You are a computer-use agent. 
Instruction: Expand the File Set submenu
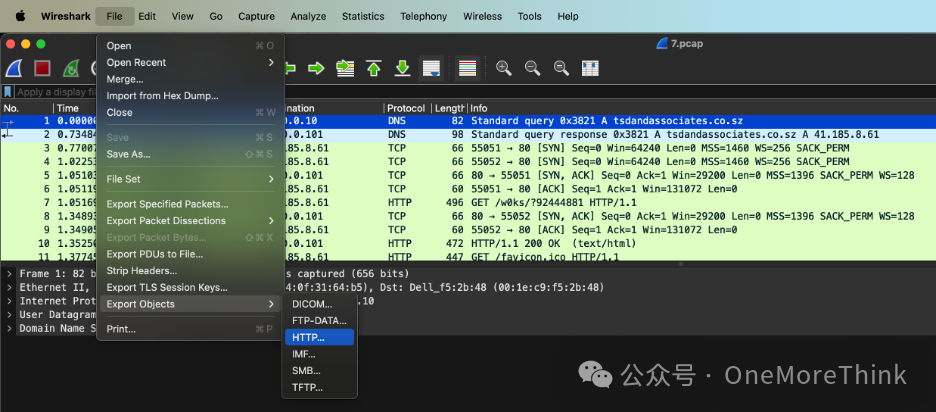190,179
